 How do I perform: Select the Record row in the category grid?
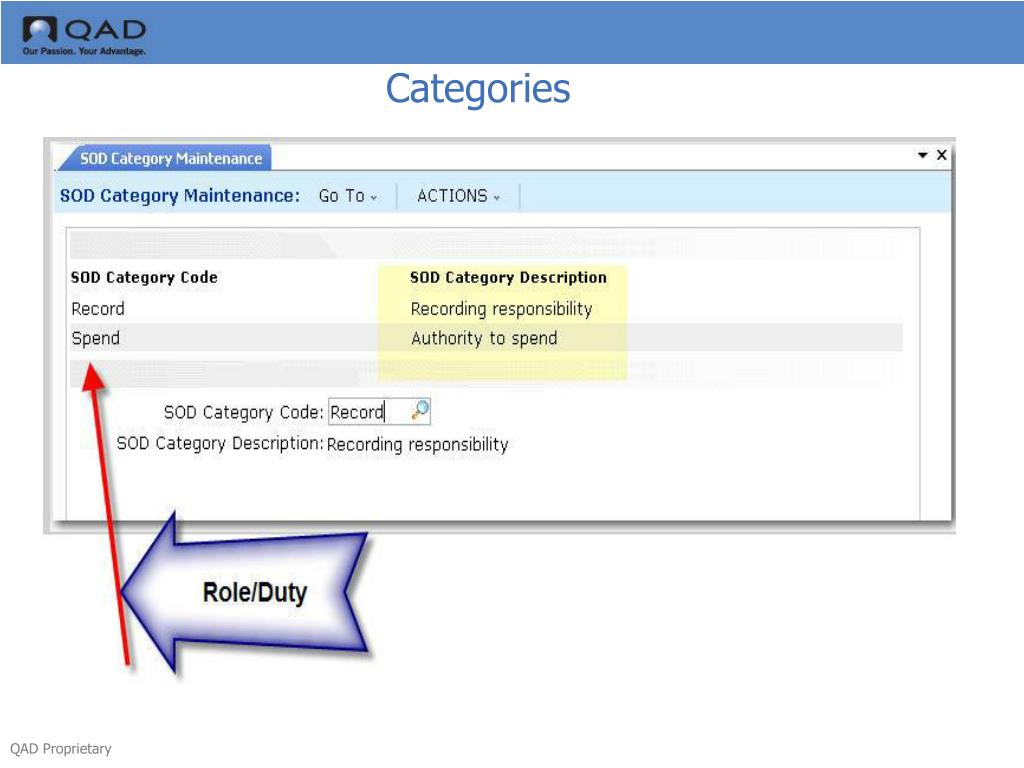(x=200, y=308)
